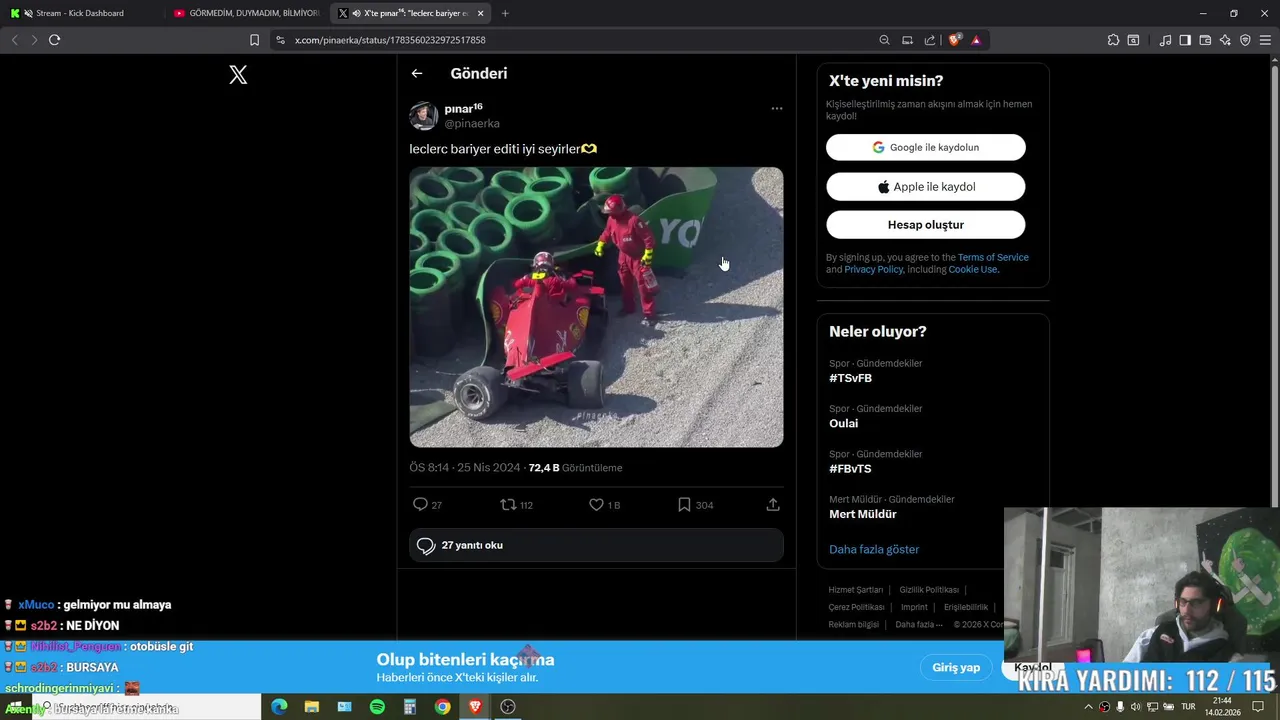Switch to the 'GÖRMEDİM, DUYMADIM' YouTube tab
This screenshot has width=1280, height=720.
(x=246, y=13)
